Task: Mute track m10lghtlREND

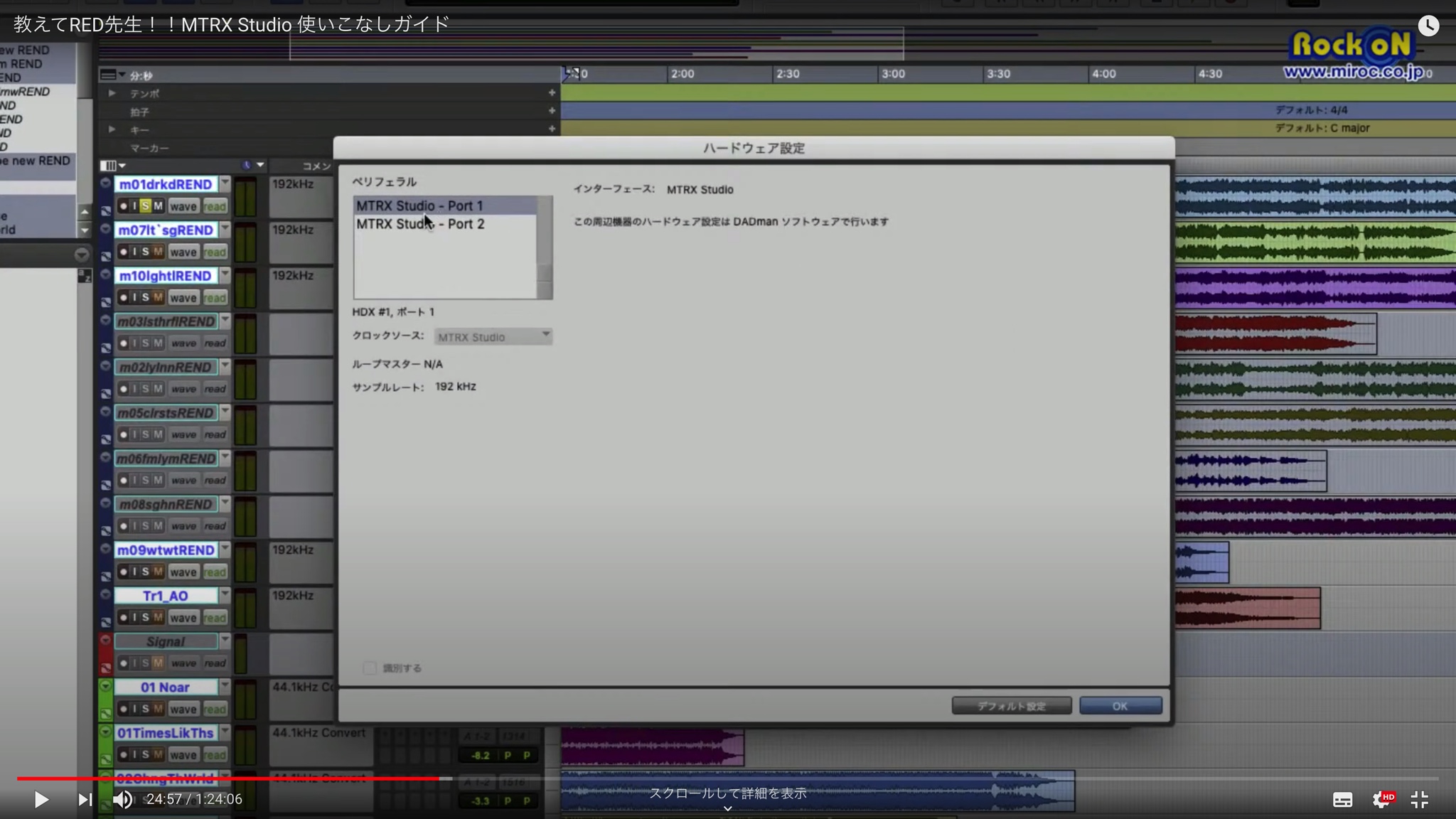Action: point(158,297)
